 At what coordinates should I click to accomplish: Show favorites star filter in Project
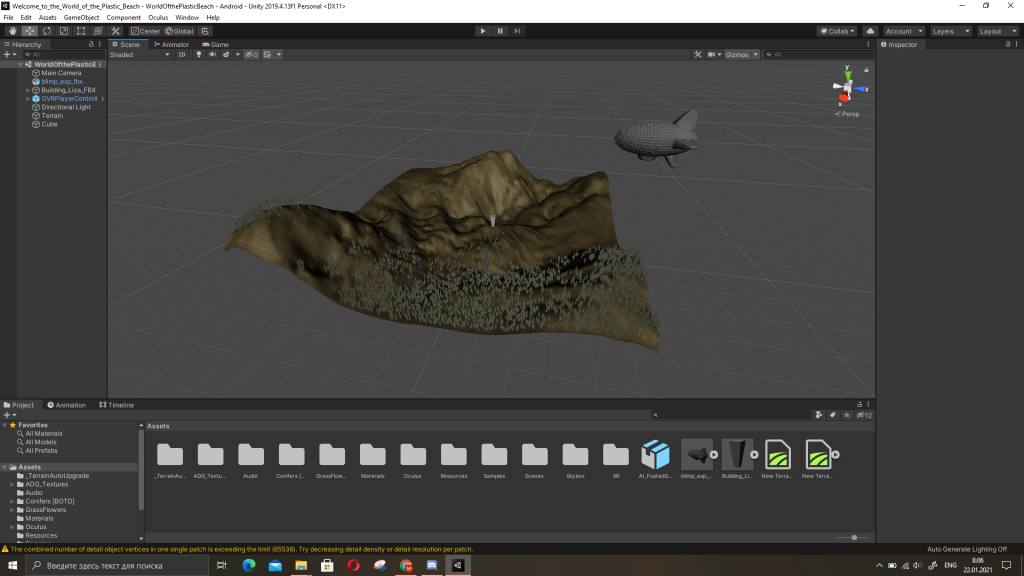(x=846, y=415)
